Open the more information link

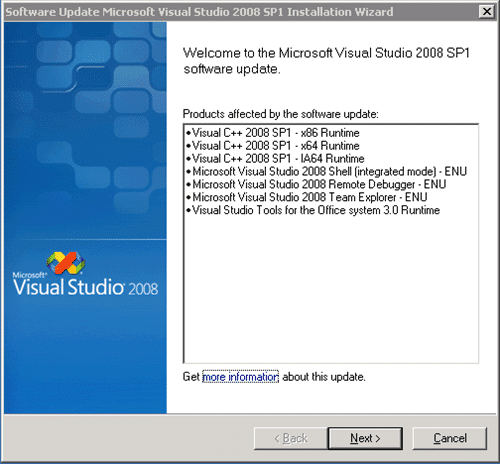tap(240, 377)
